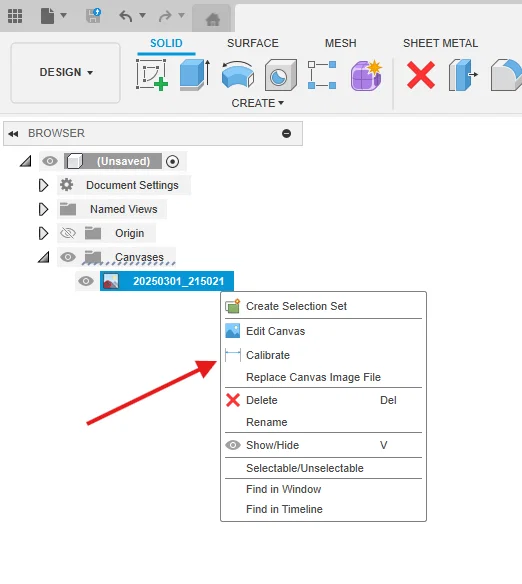Select the Extrude tool
This screenshot has height=584, width=522.
pyautogui.click(x=195, y=75)
